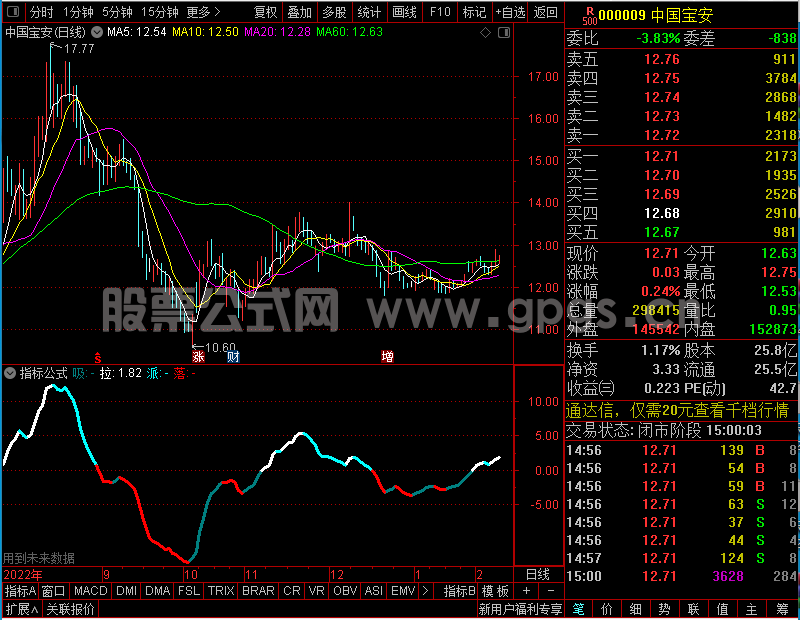Expand the 指标公式 indicator dropdown
The height and width of the screenshot is (620, 800).
pos(10,374)
